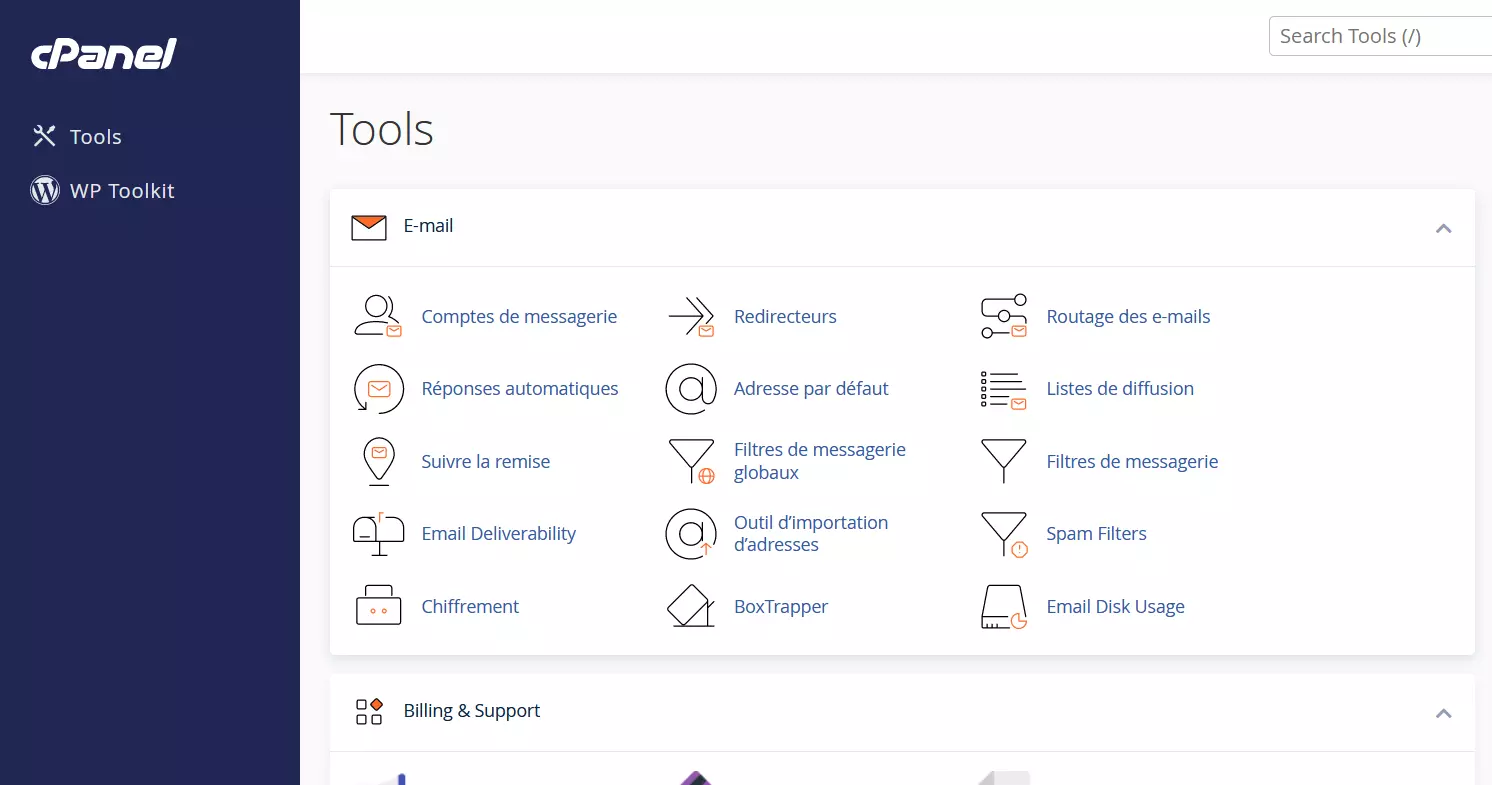Click the Comptes de messagerie icon
This screenshot has width=1492, height=785.
[x=378, y=316]
